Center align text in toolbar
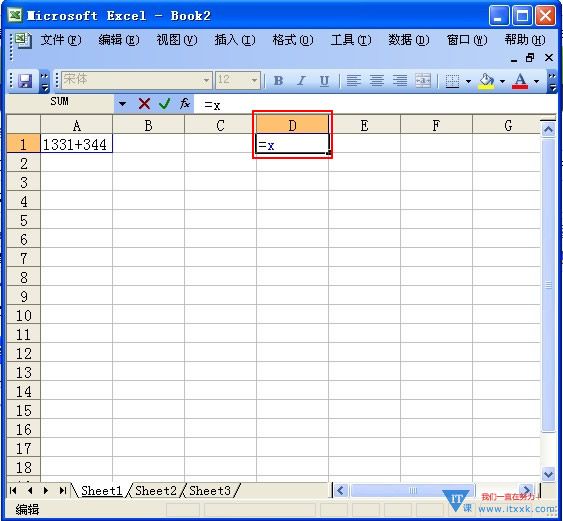This screenshot has width=563, height=521. 377,81
